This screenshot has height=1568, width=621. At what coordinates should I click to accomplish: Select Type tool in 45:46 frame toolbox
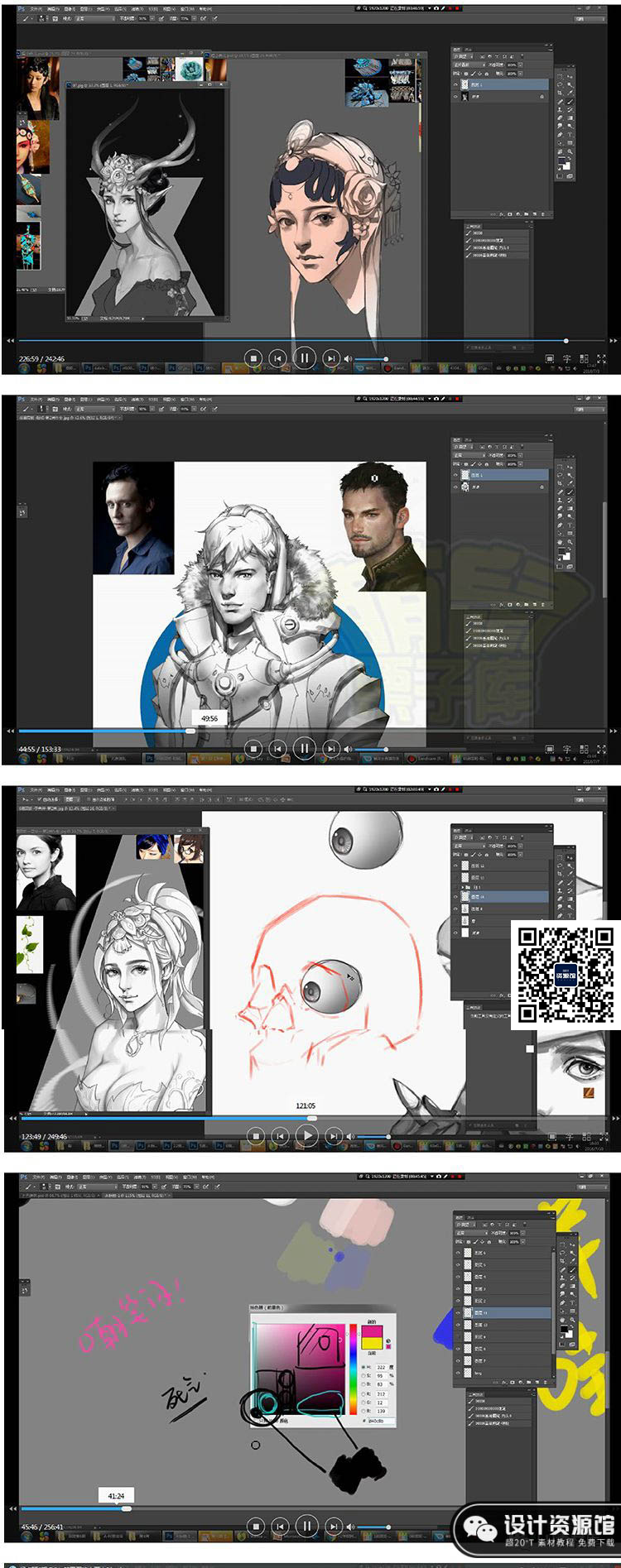click(572, 1302)
